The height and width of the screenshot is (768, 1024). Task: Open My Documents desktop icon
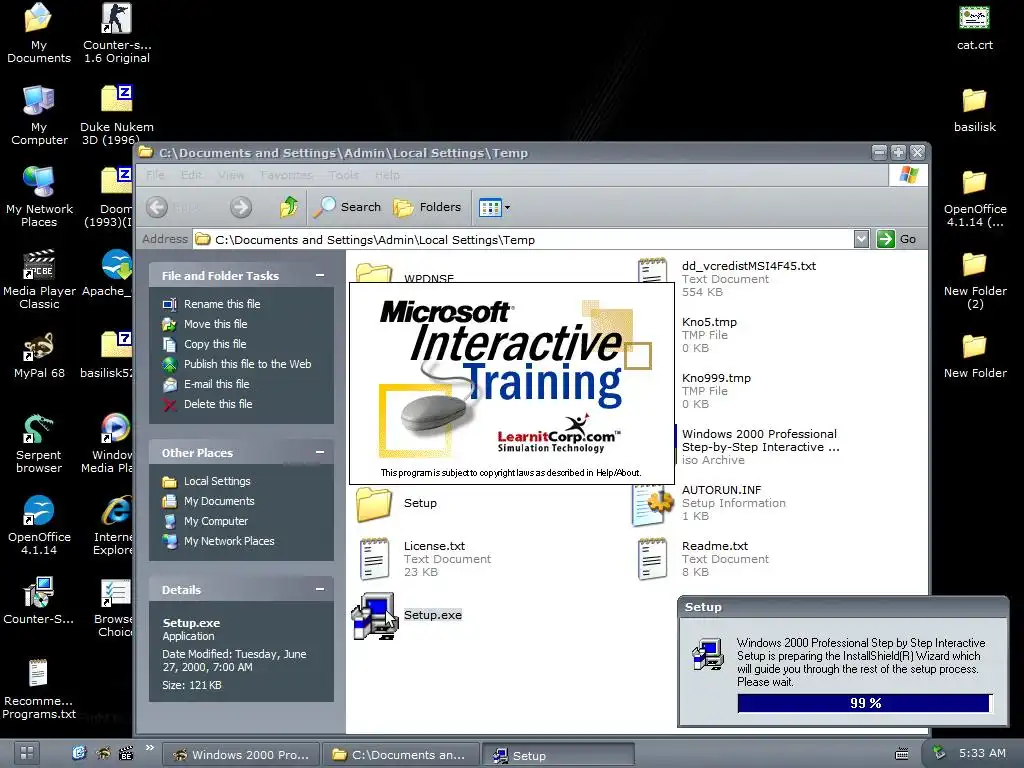(x=39, y=33)
